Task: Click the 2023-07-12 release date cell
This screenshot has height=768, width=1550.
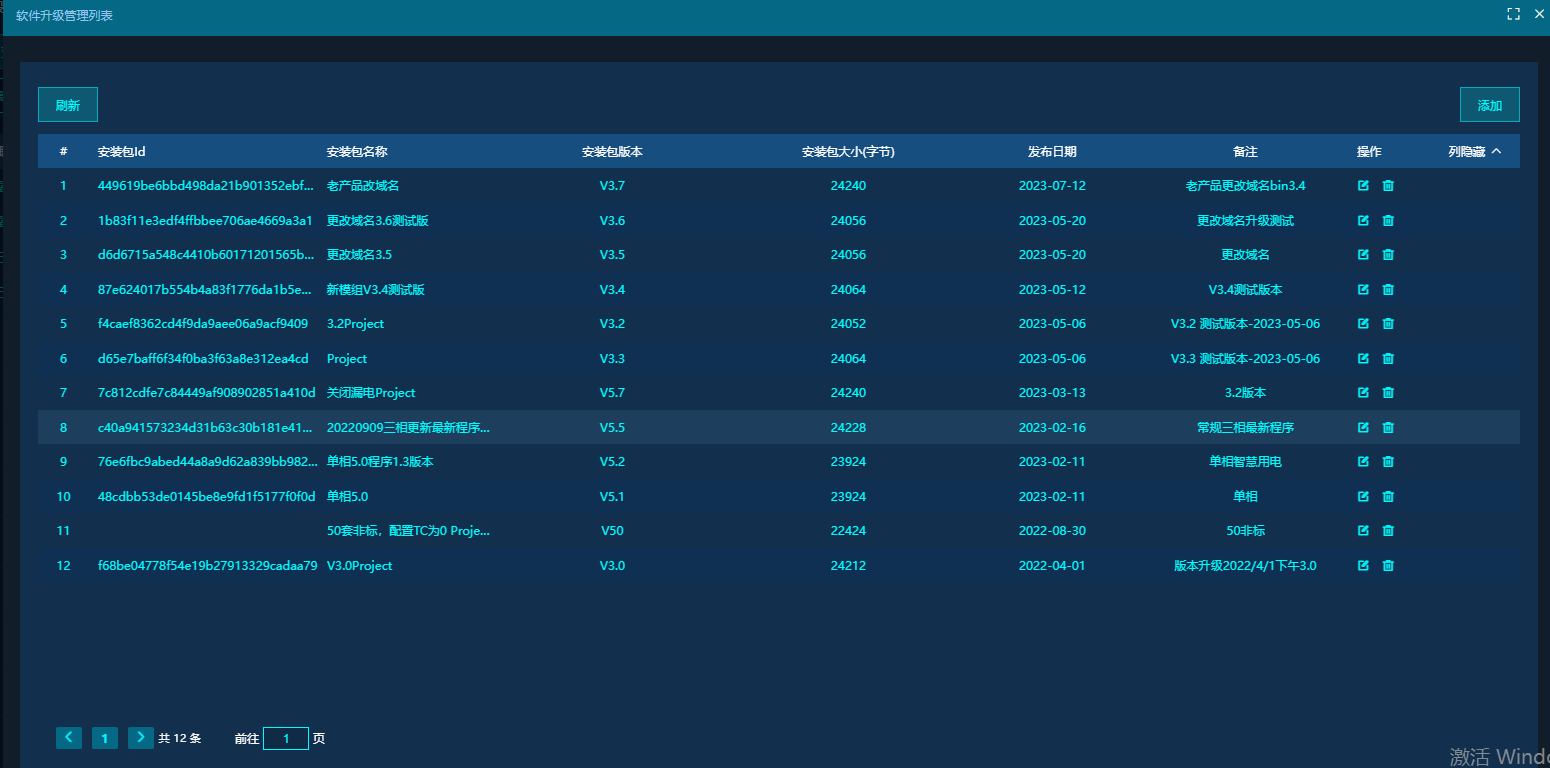Action: 1052,186
